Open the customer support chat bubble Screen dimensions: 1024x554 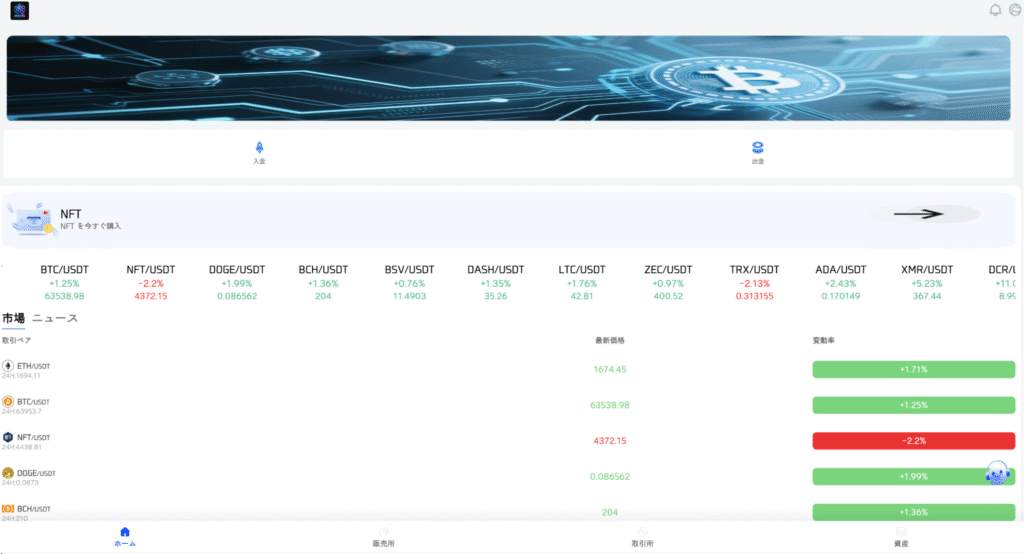(x=997, y=472)
